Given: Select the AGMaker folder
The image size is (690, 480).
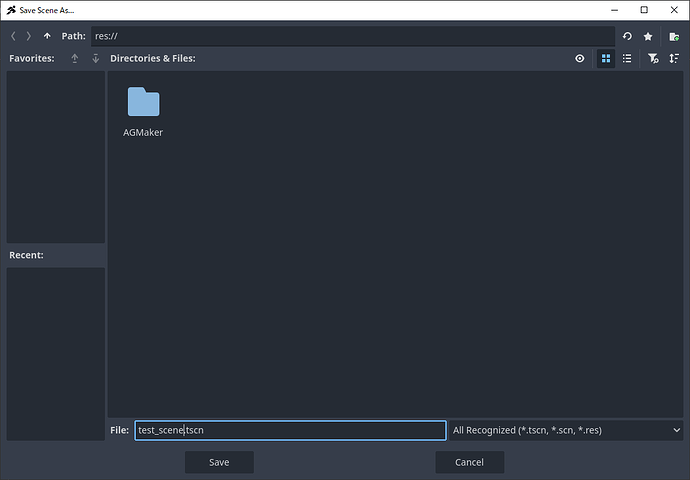Looking at the screenshot, I should 143,111.
